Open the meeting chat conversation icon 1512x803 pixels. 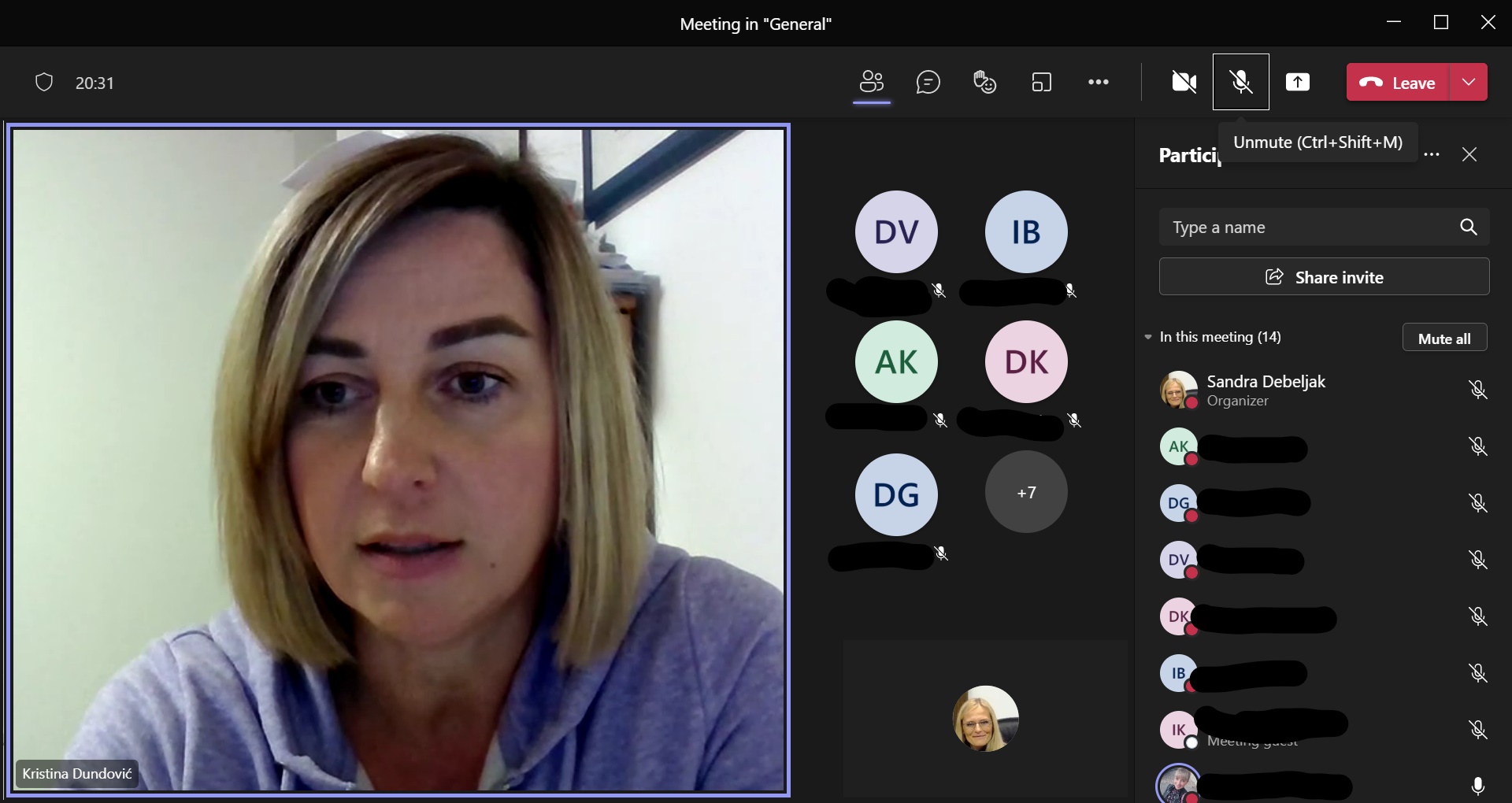(x=928, y=82)
